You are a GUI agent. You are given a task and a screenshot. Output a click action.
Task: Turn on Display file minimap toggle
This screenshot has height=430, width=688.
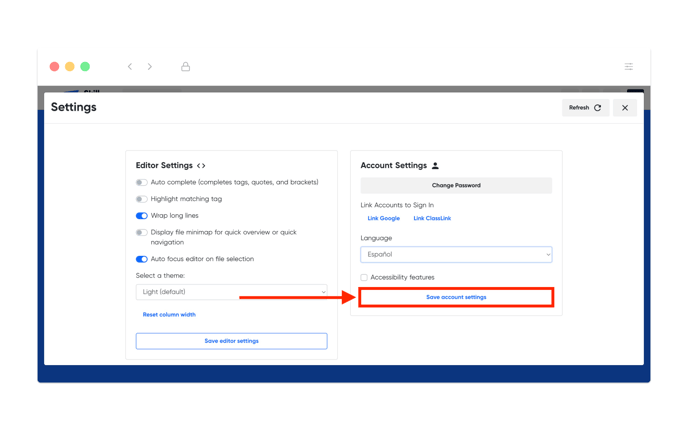point(141,233)
